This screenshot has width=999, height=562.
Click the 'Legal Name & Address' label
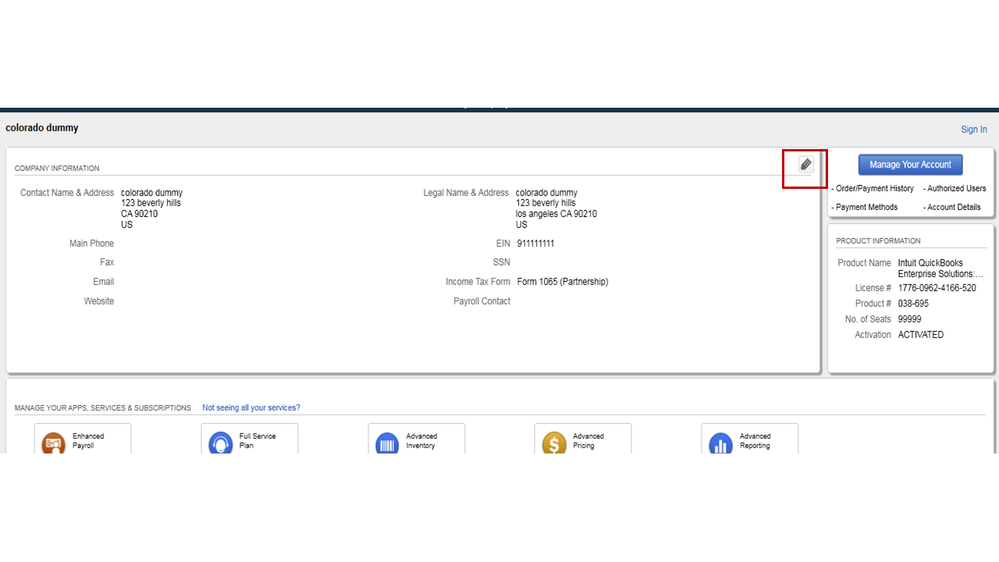[x=466, y=192]
